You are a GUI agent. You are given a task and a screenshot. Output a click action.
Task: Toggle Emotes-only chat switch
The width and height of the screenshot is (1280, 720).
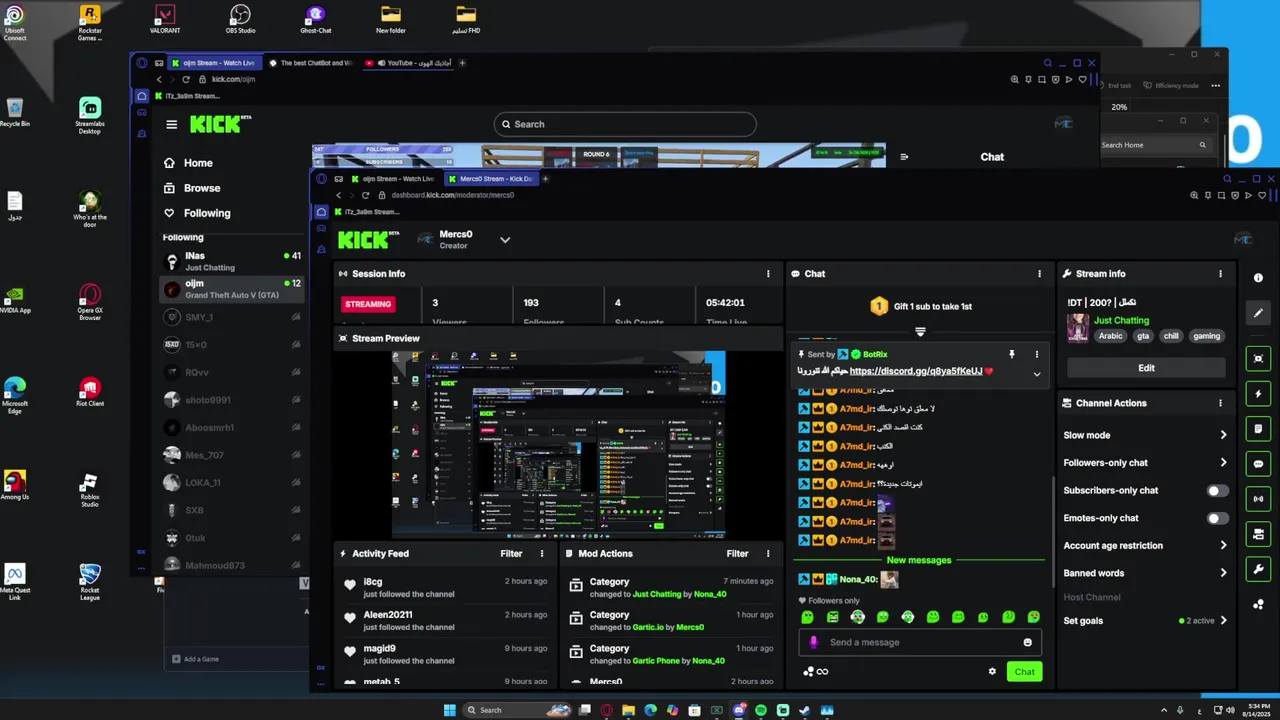tap(1217, 518)
